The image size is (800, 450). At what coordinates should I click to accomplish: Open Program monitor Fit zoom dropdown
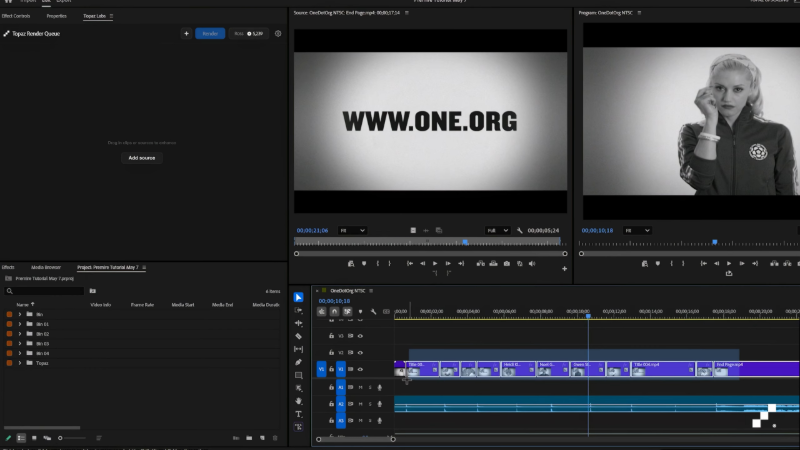[637, 231]
